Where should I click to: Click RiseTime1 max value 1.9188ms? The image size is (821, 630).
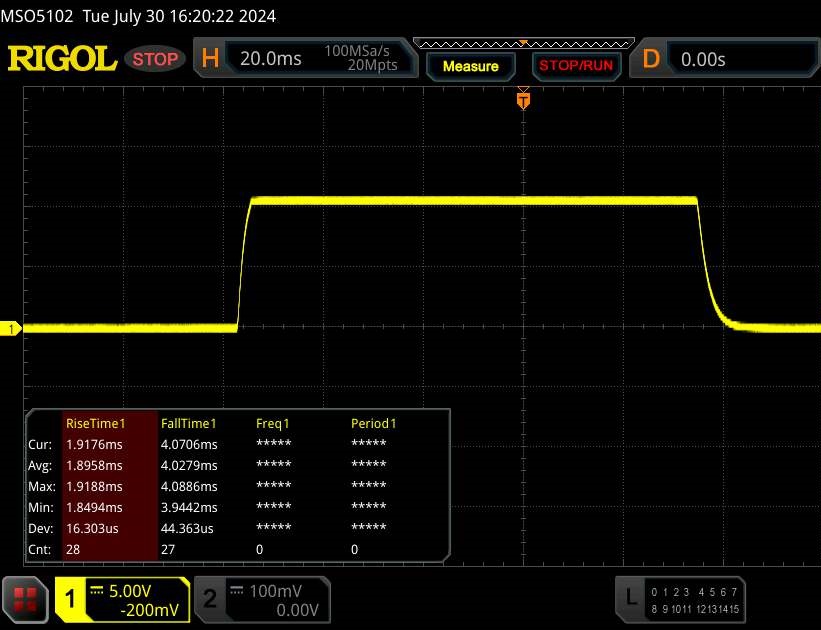pos(94,487)
